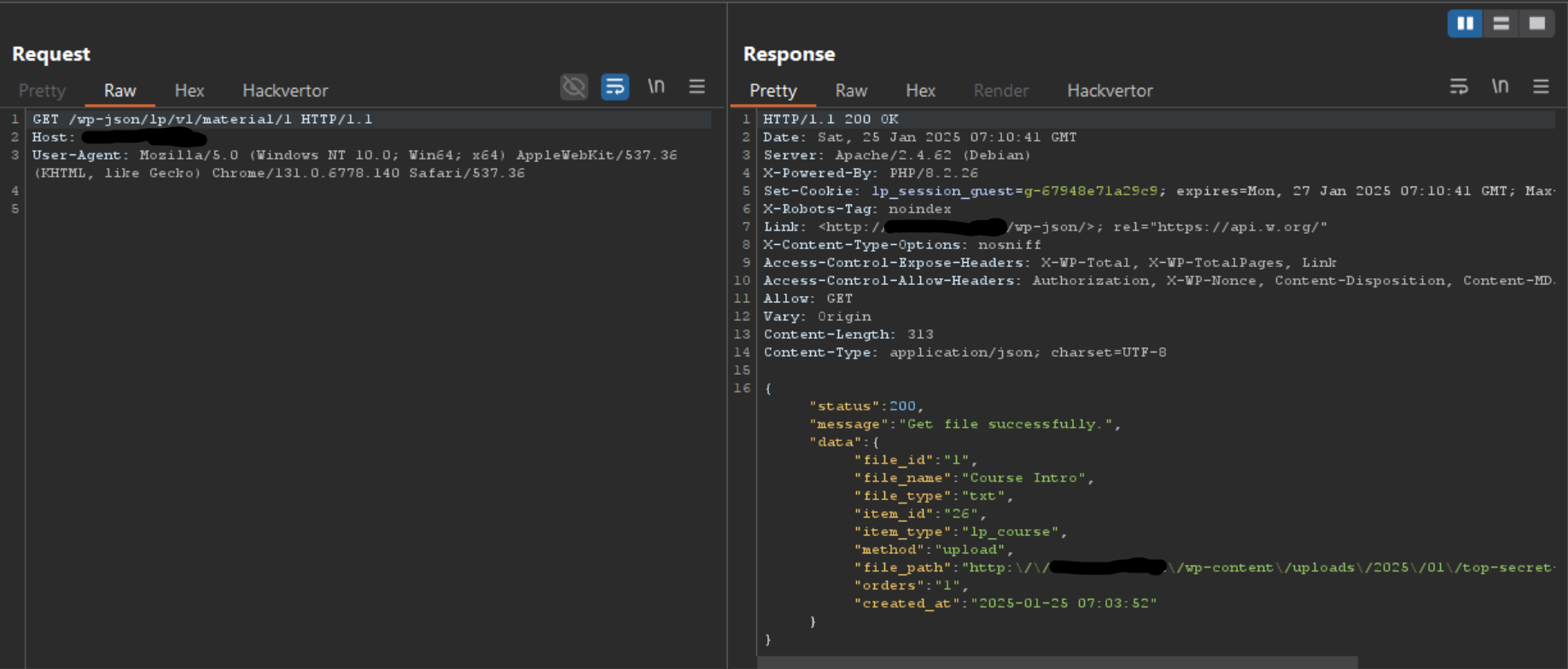The width and height of the screenshot is (1568, 669).
Task: Click the "created_at" timestamp line
Action: 1006,603
